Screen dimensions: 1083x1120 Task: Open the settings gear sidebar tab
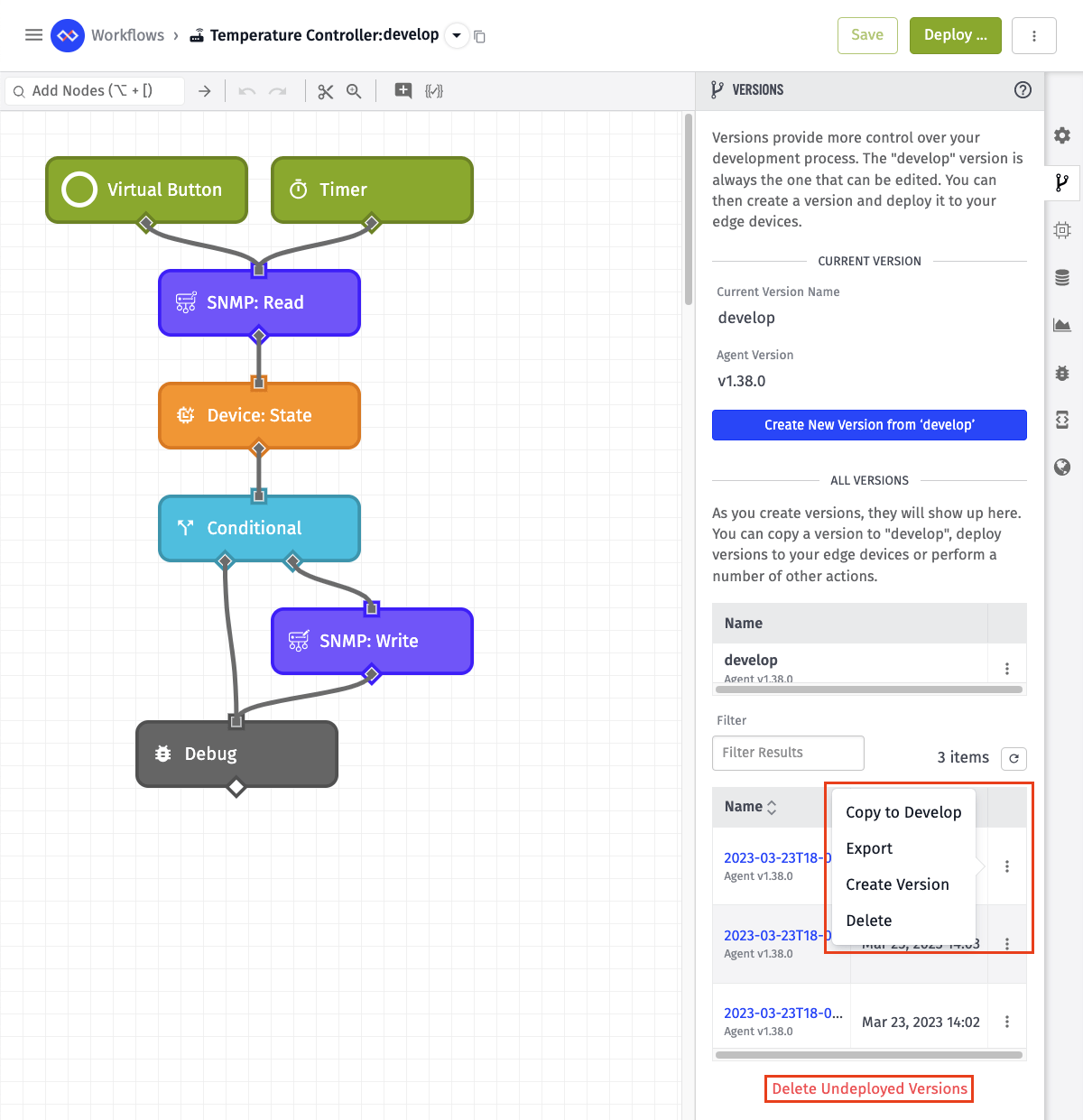[x=1062, y=135]
